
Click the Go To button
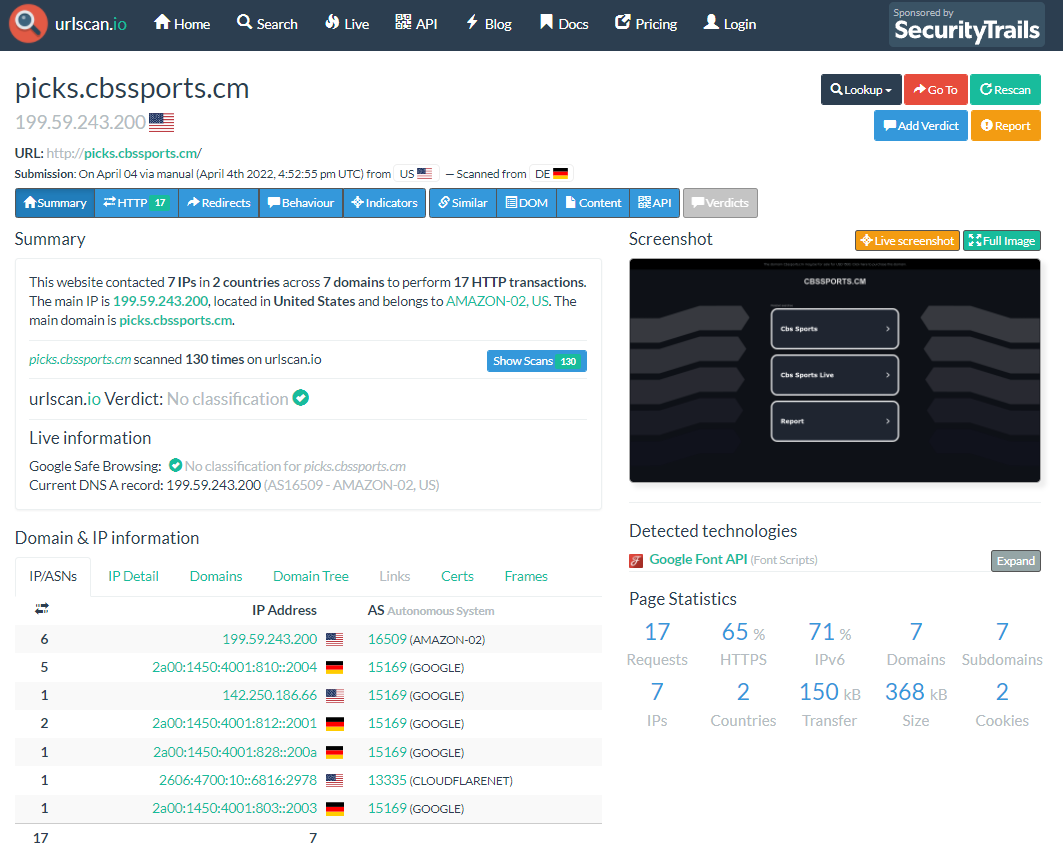936,89
